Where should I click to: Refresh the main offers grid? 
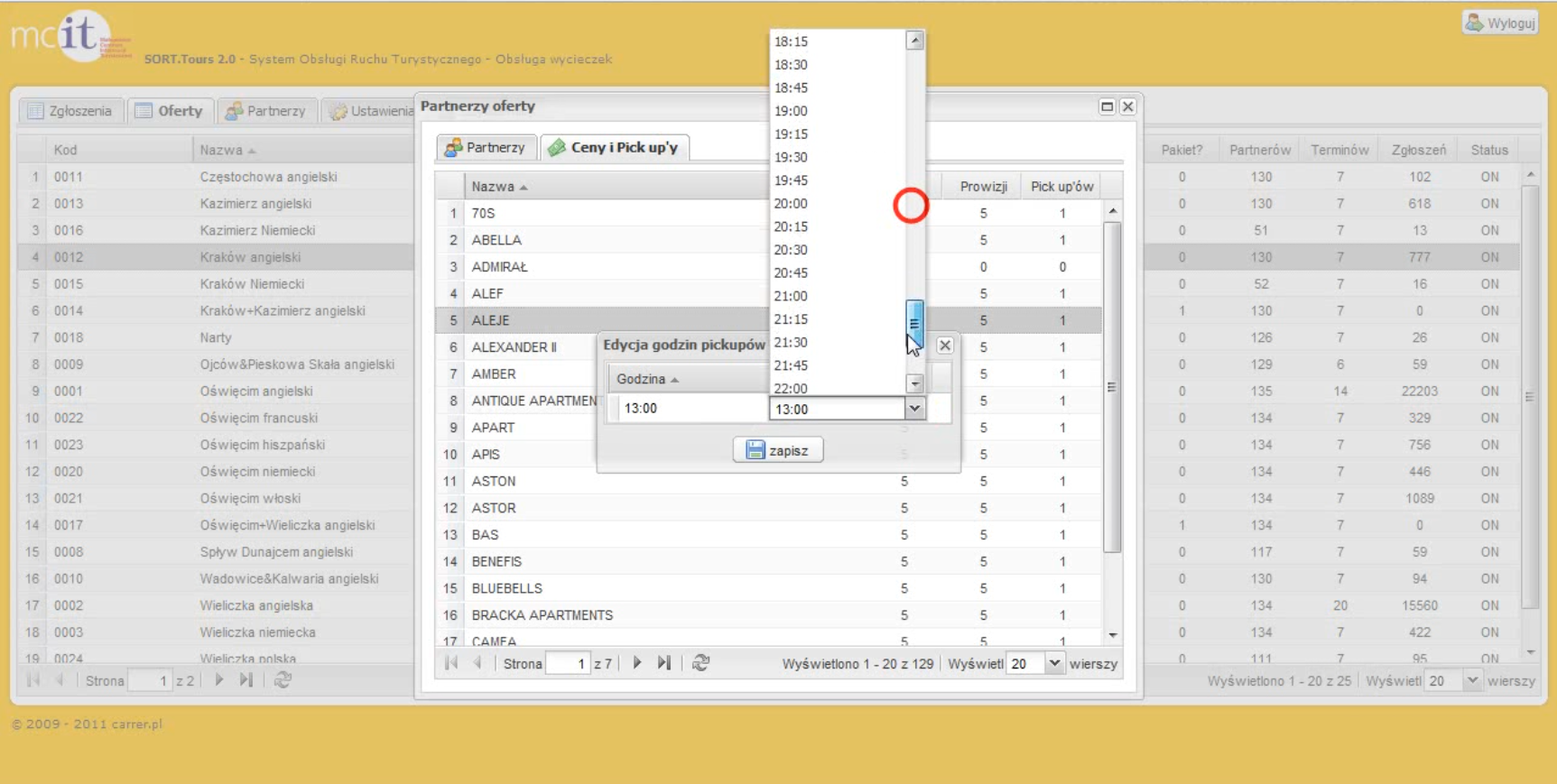click(x=283, y=680)
